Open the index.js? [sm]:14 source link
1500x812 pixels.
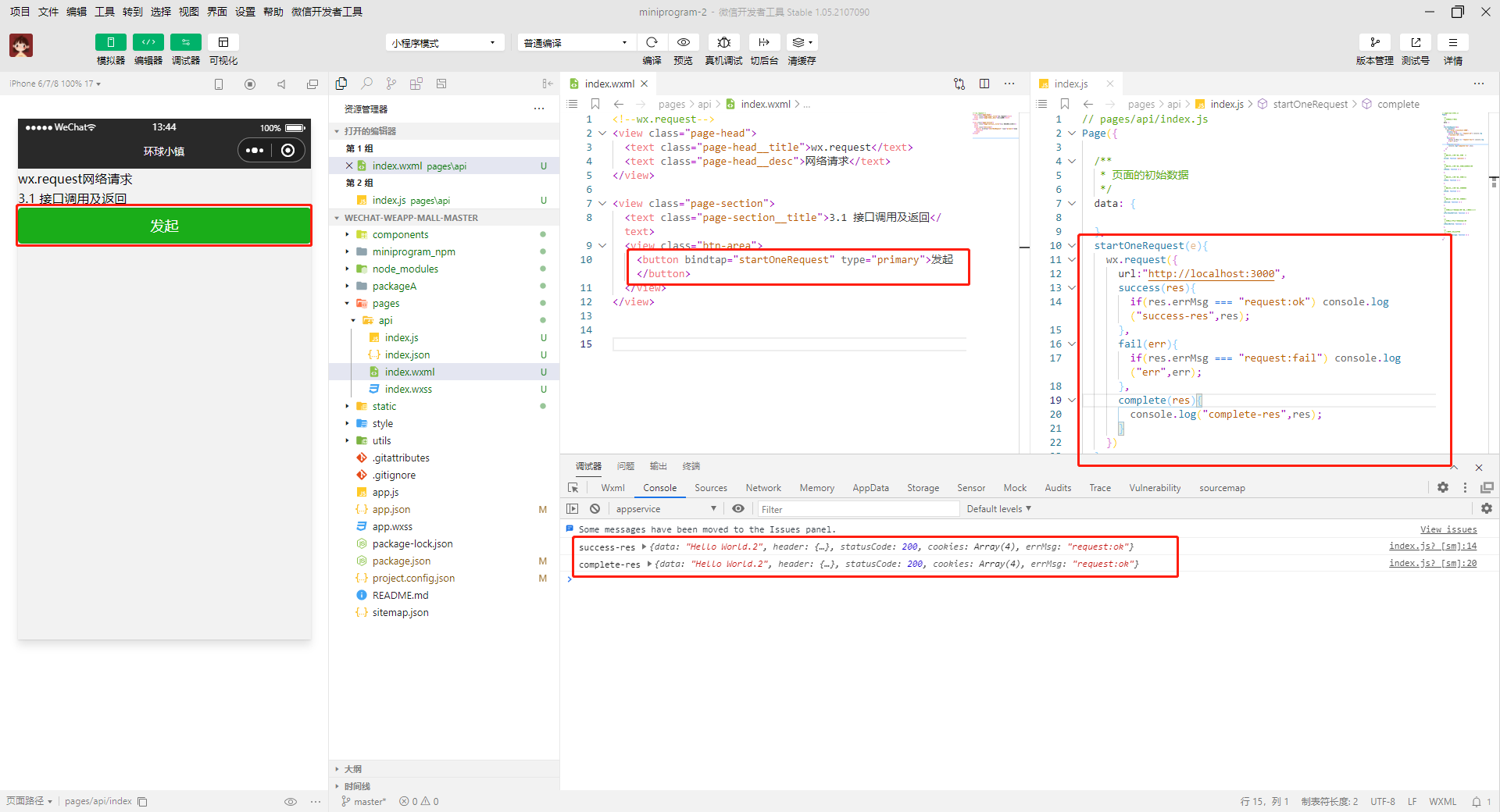1433,547
